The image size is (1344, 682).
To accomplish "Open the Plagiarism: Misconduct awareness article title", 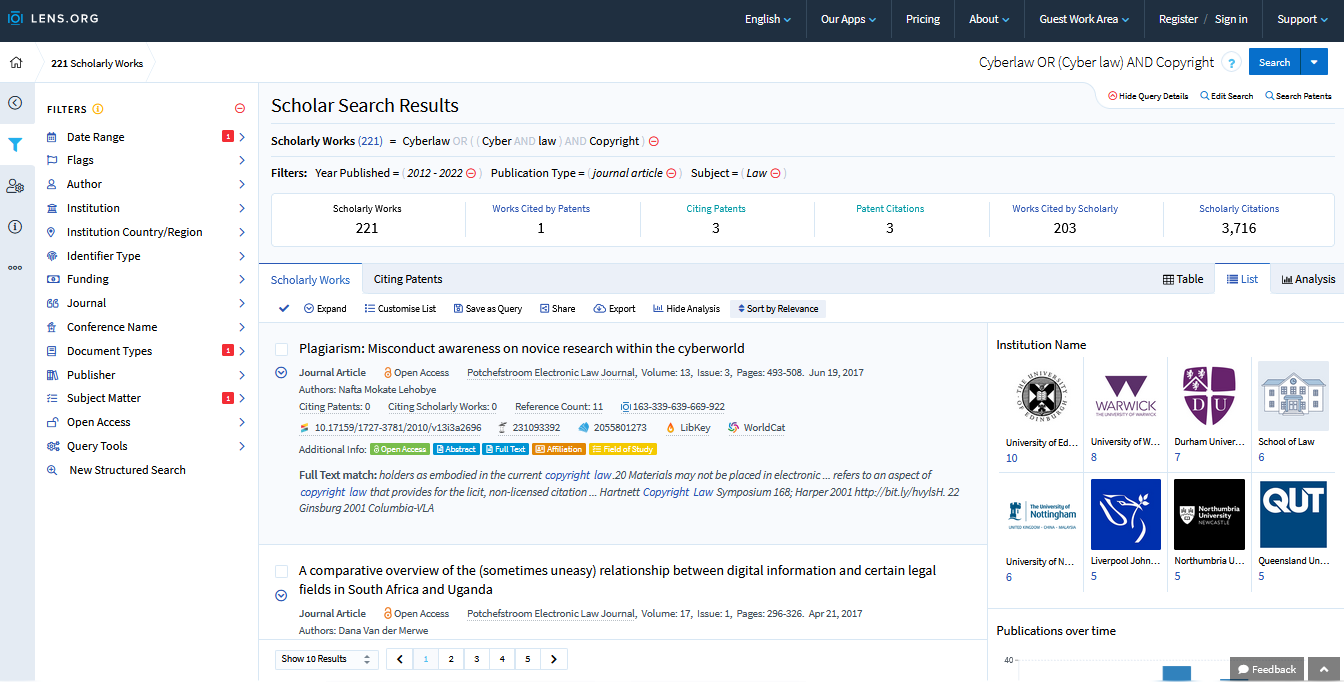I will click(522, 349).
